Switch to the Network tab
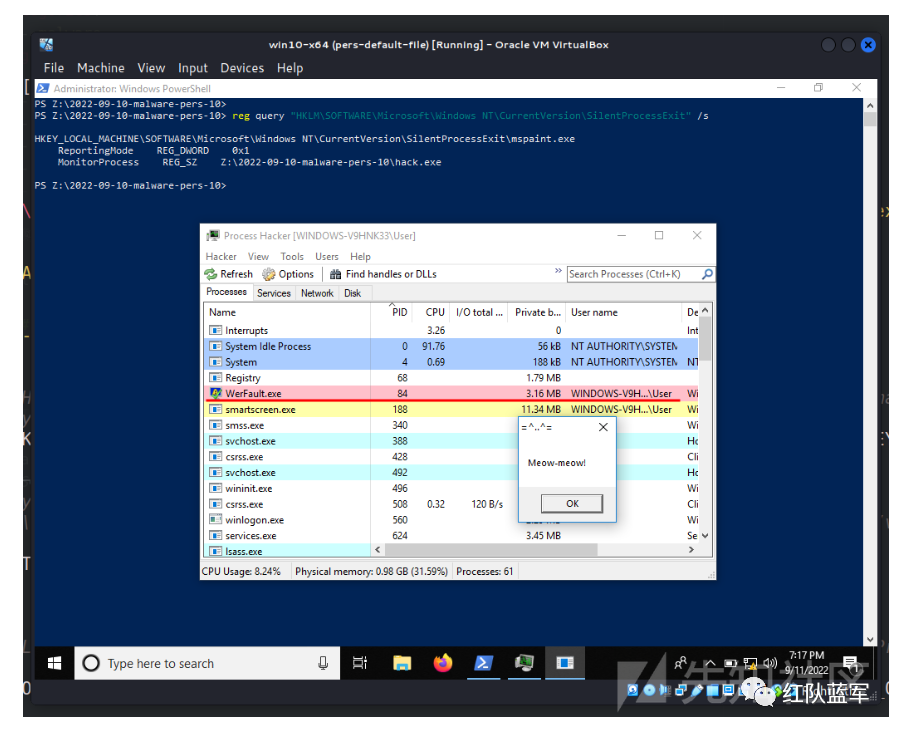 click(317, 293)
